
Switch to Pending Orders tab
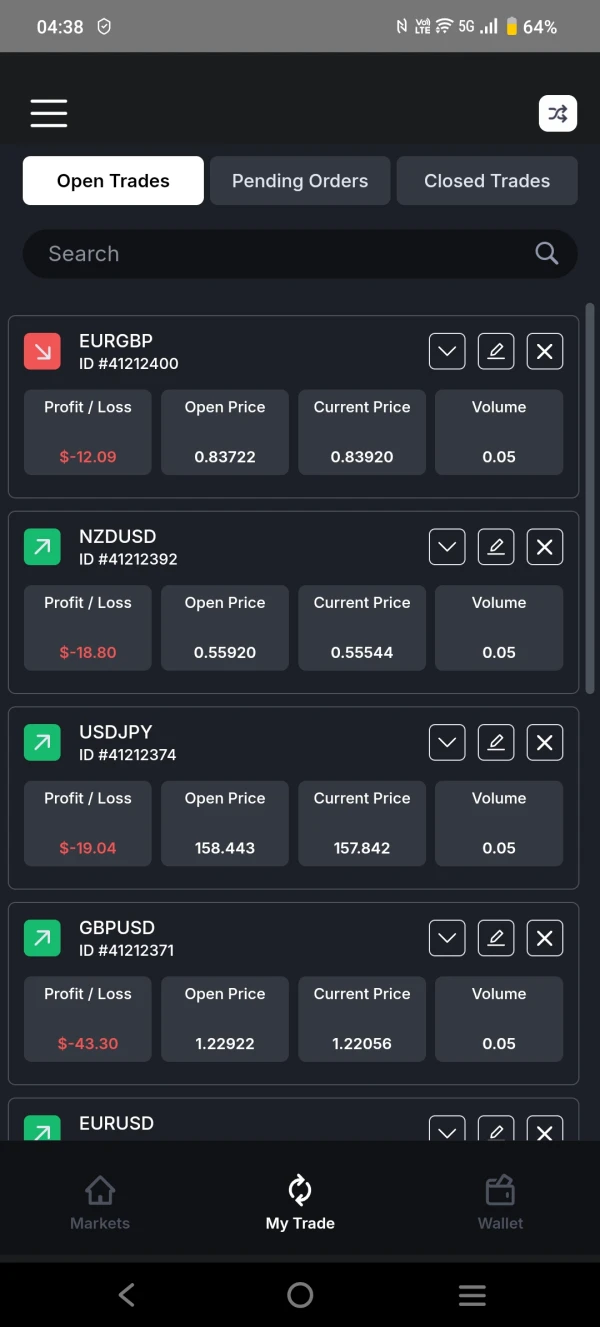(x=300, y=181)
